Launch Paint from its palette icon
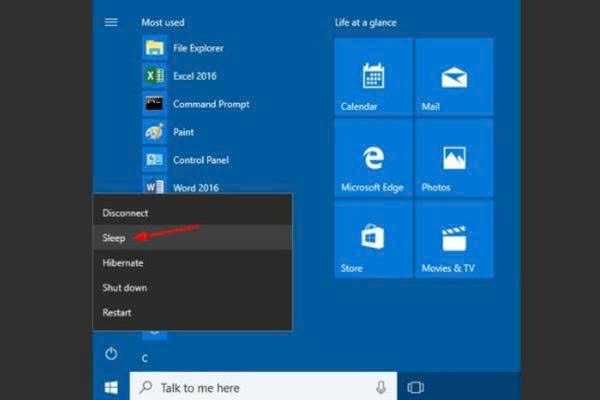The width and height of the screenshot is (600, 400). click(155, 132)
